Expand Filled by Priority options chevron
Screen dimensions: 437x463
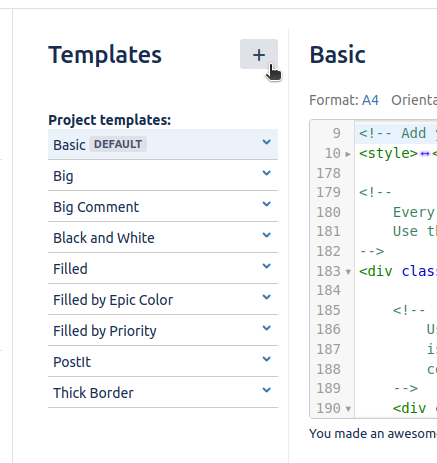pyautogui.click(x=266, y=328)
